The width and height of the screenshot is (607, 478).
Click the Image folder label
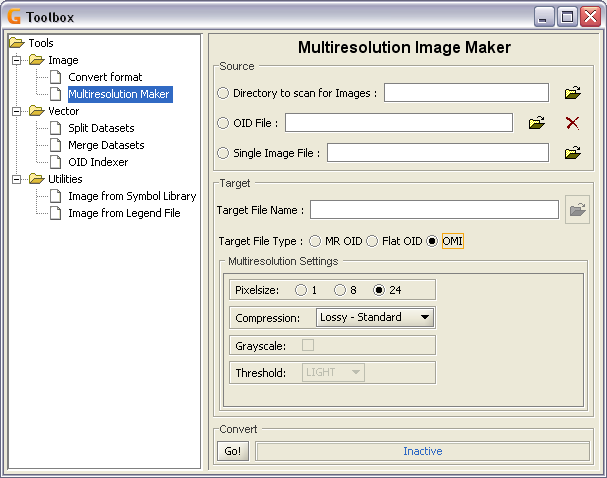63,60
